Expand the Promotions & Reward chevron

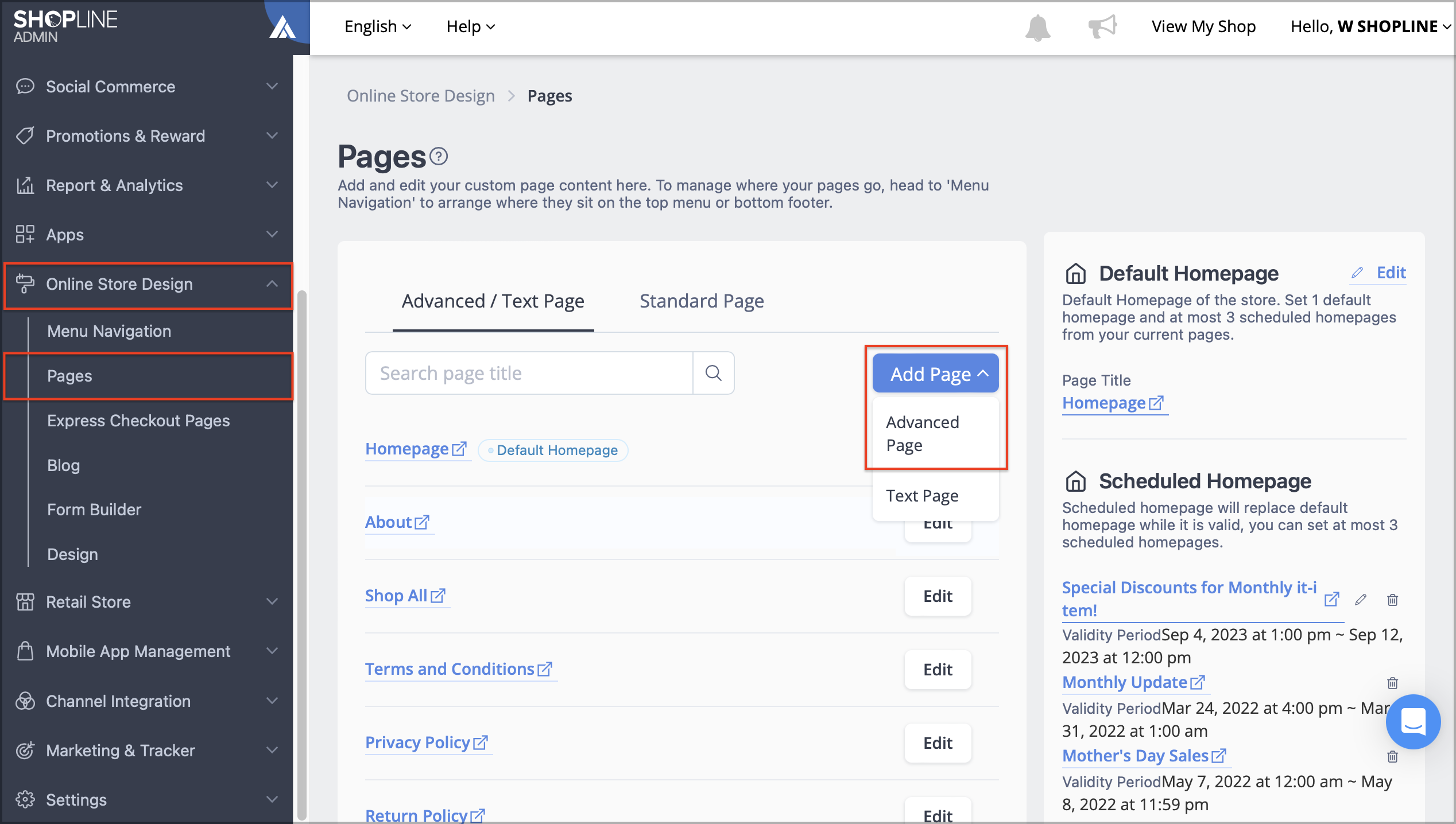272,135
